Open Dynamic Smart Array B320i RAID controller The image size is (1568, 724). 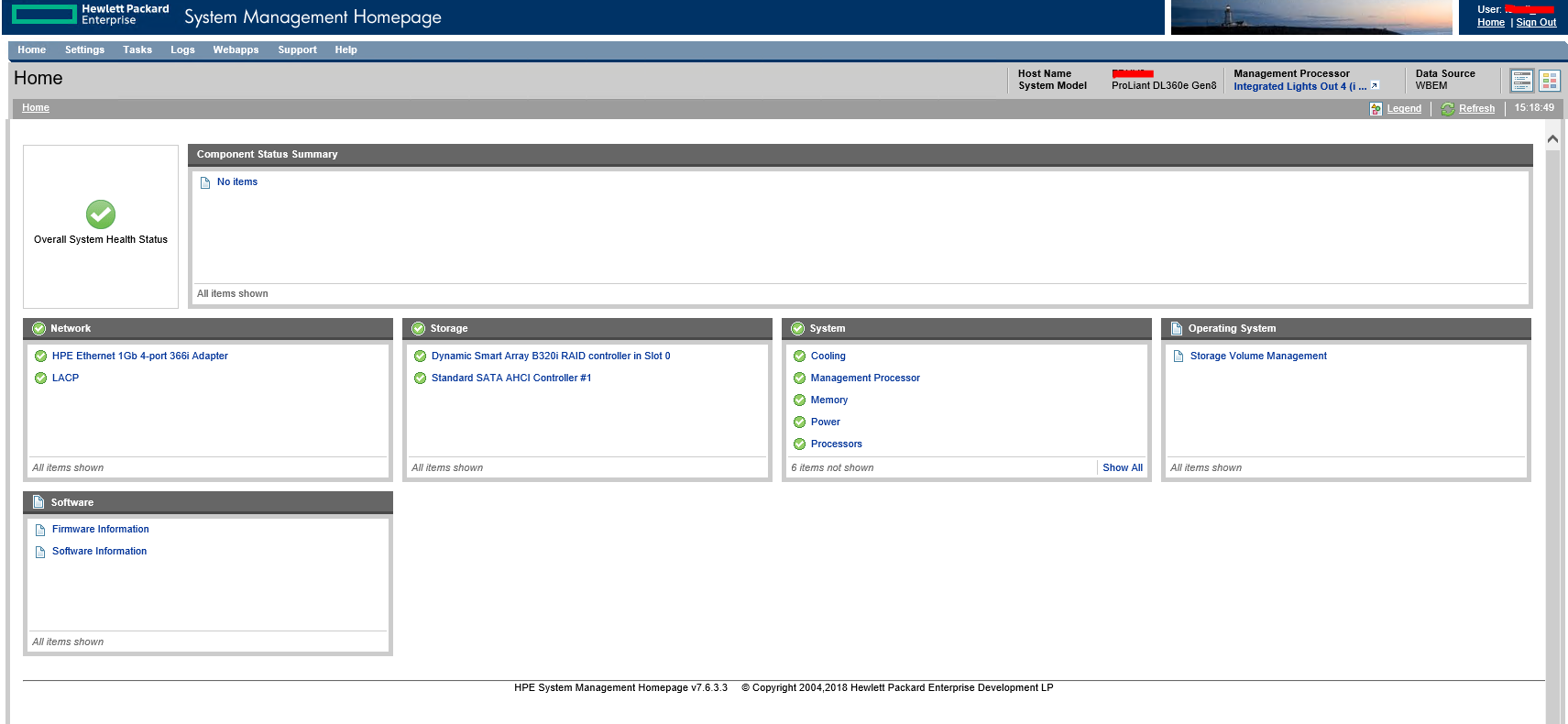coord(551,357)
